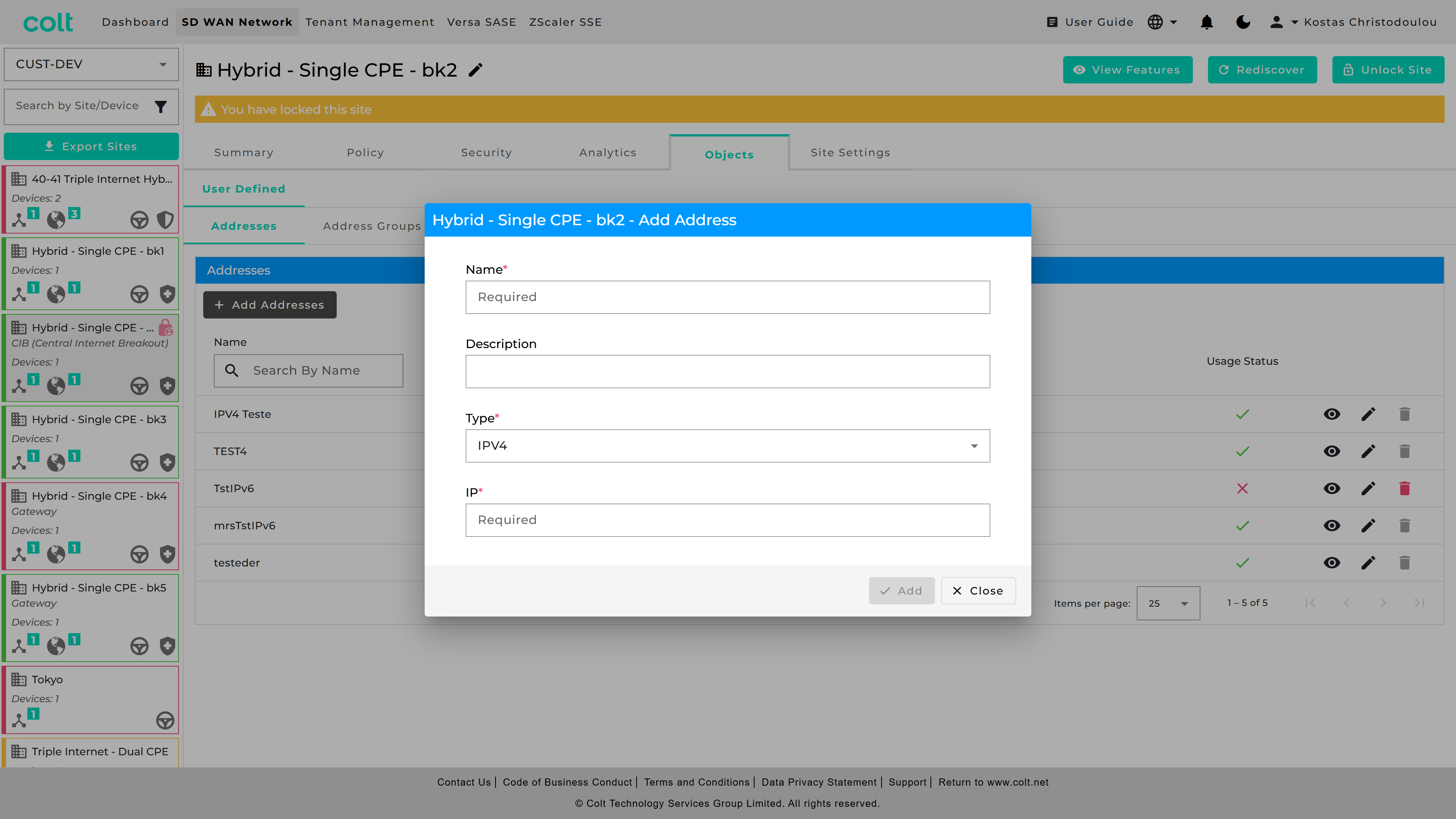Screen dimensions: 1456x819
Task: View IPV4 Teste address details
Action: pos(1332,414)
